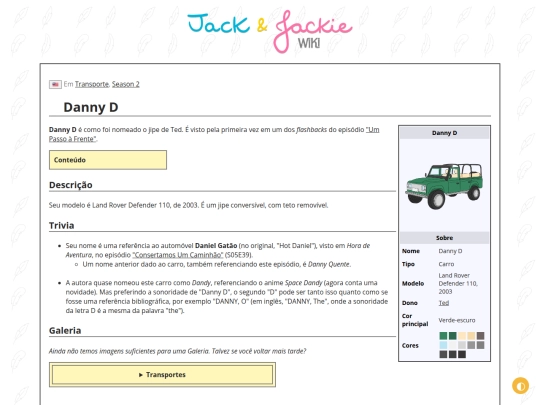Screen dimensions: 540x405
Task: Click the "Verde-escuro" value in infobox
Action: [x=457, y=320]
